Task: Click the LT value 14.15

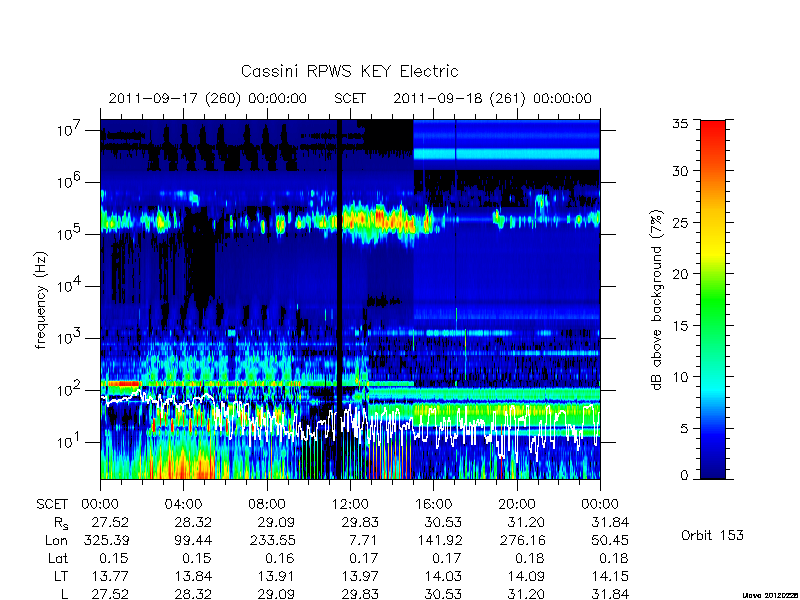Action: click(x=610, y=576)
